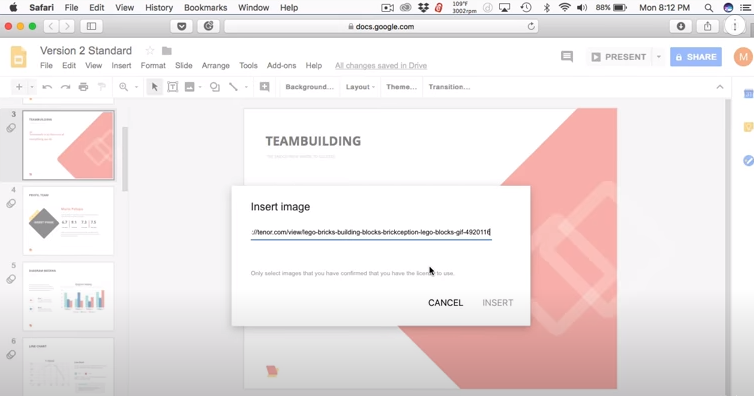Select slide 5 bar chart thumbnail
This screenshot has height=396, width=754.
[68, 297]
